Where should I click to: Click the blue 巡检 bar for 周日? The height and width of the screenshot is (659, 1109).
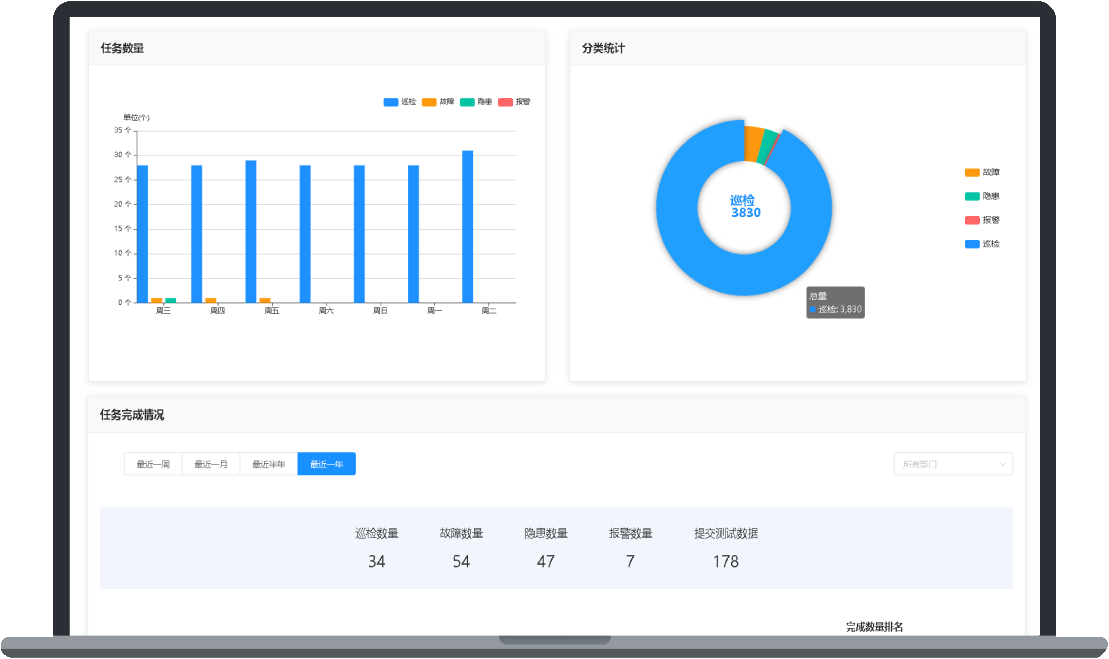pyautogui.click(x=359, y=233)
